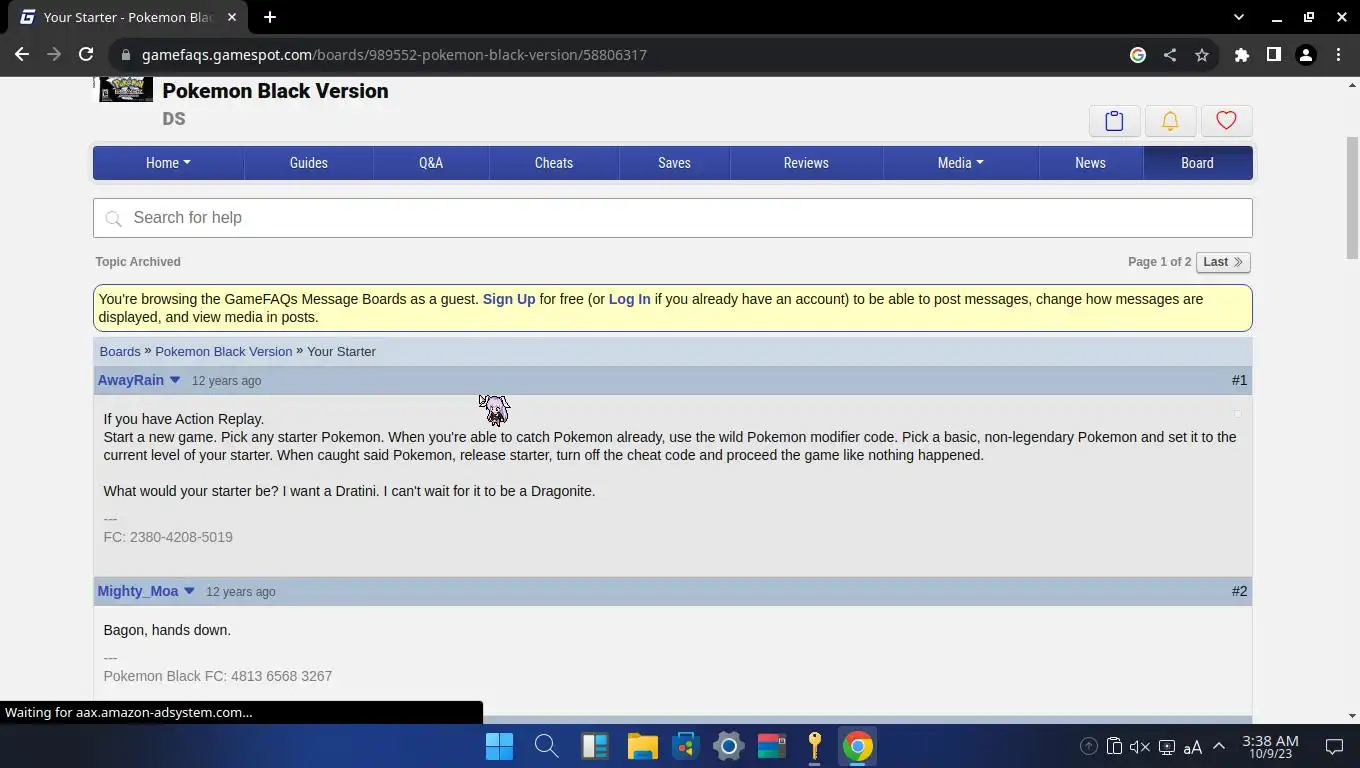Click the clipboard notes icon button

[1114, 121]
